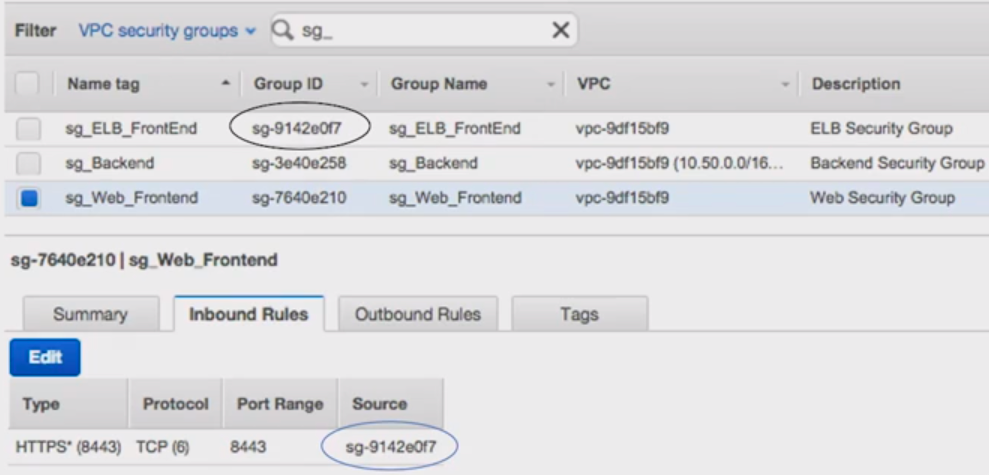Click the sg-7640e210 | sg_Web_Frontend detail heading
989x475 pixels.
tap(144, 260)
